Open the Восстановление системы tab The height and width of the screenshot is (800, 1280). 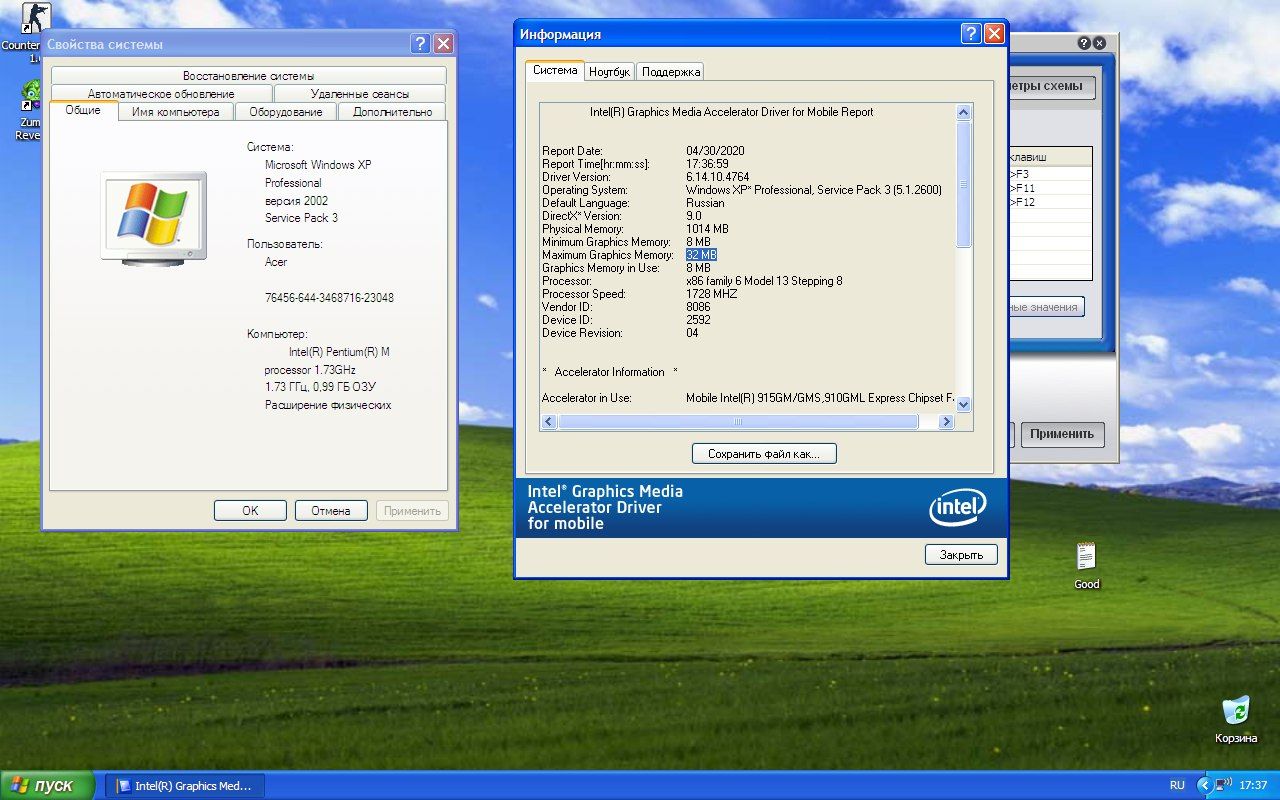tap(248, 76)
